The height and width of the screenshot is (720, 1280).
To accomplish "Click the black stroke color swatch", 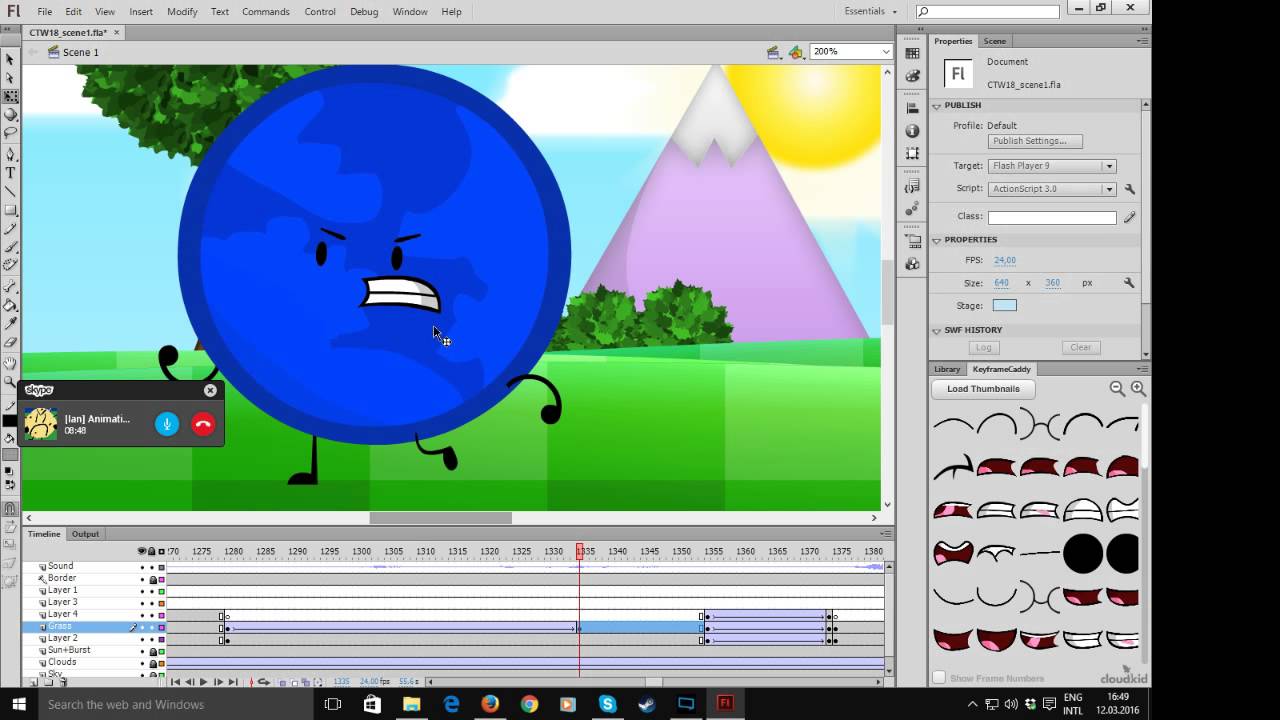I will coord(10,420).
